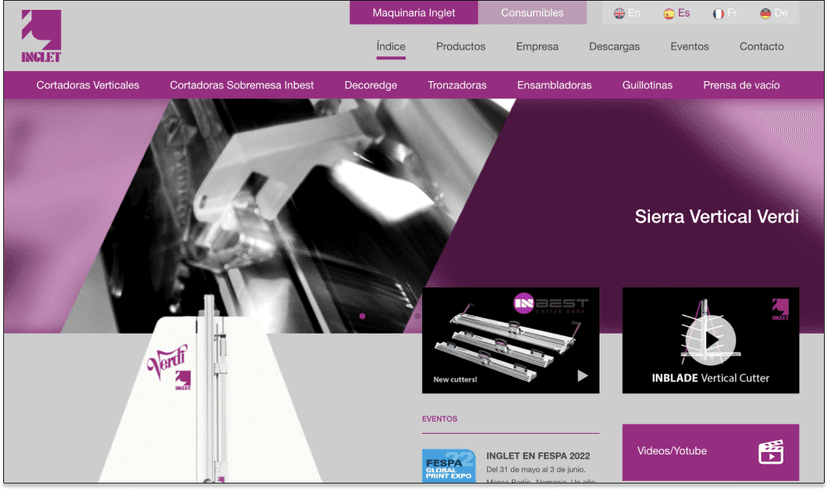Open the Eventos menu item
The width and height of the screenshot is (828, 490).
pos(690,46)
